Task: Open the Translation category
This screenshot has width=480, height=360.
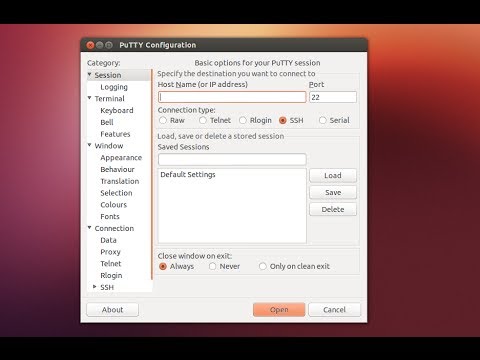Action: pos(120,181)
